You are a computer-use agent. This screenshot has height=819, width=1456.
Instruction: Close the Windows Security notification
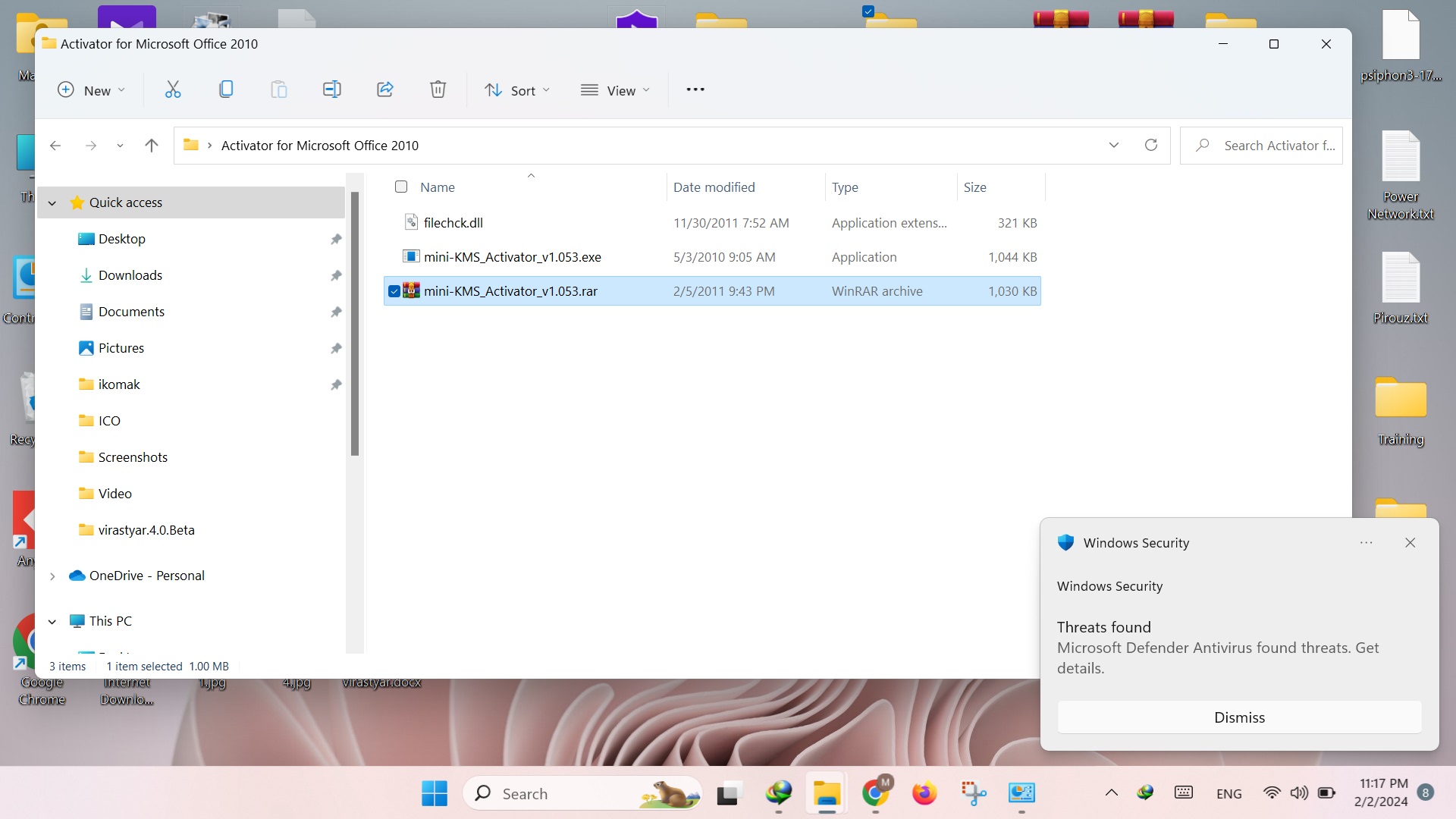coord(1410,542)
